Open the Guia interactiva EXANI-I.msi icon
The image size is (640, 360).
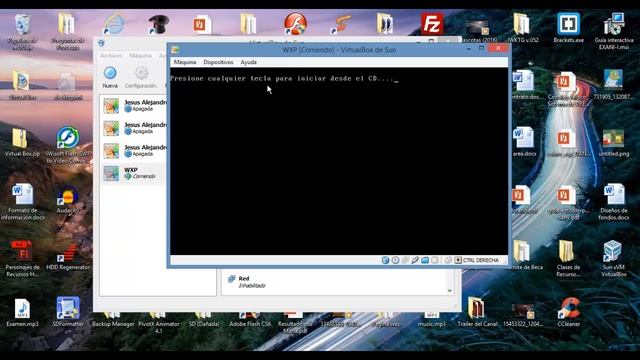[x=614, y=31]
